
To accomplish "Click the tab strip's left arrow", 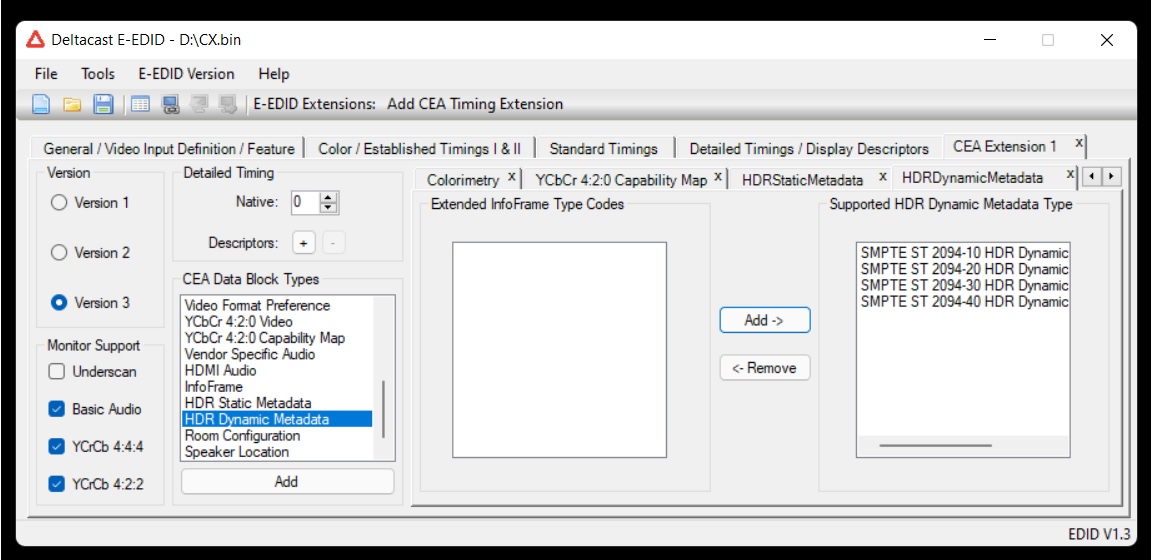I will coord(1093,176).
